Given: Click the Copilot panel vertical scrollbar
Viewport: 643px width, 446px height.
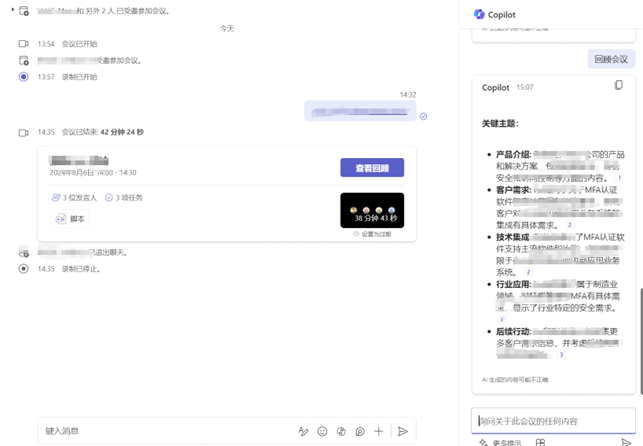Looking at the screenshot, I should pos(641,341).
